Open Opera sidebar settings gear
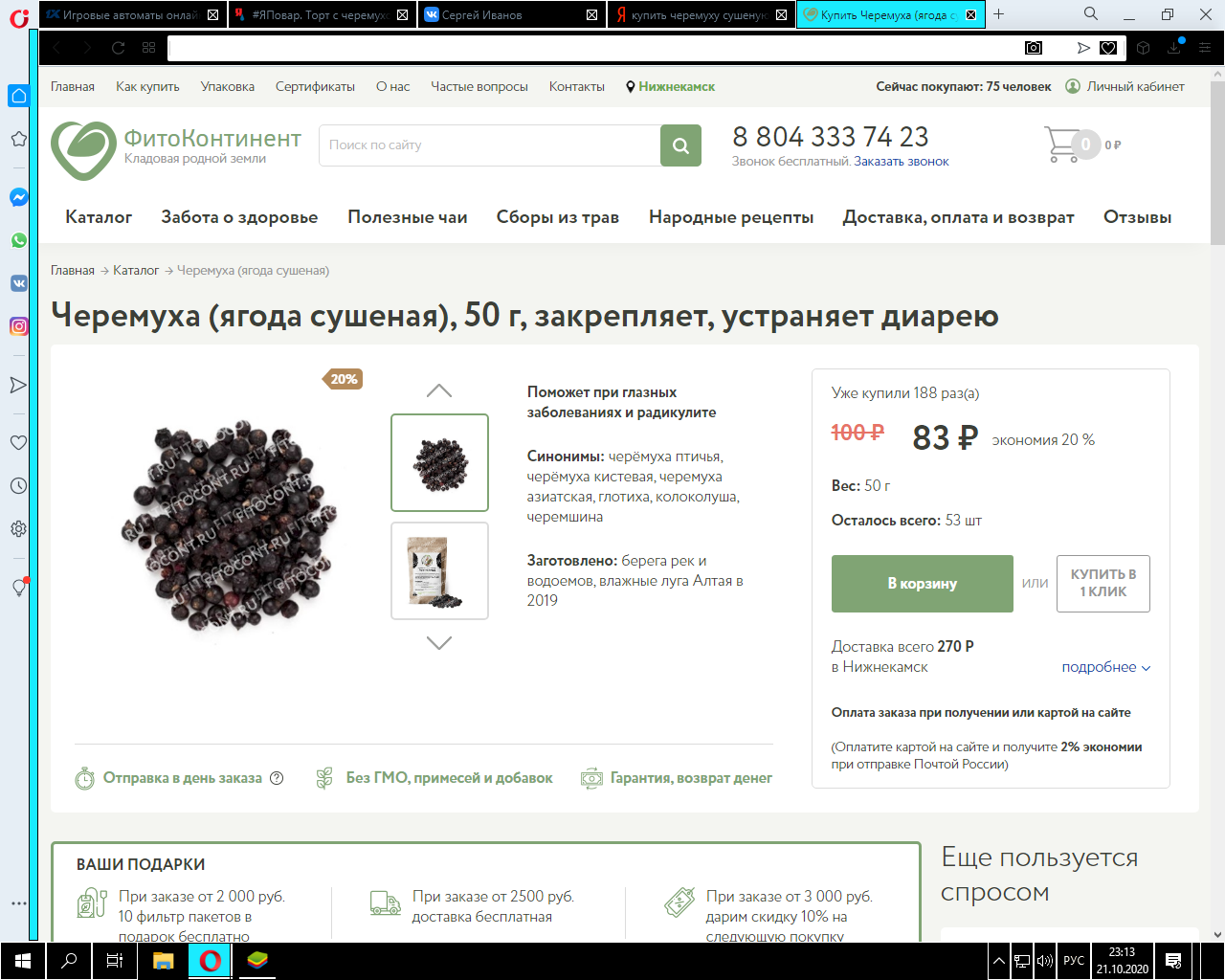The width and height of the screenshot is (1225, 980). tap(18, 529)
